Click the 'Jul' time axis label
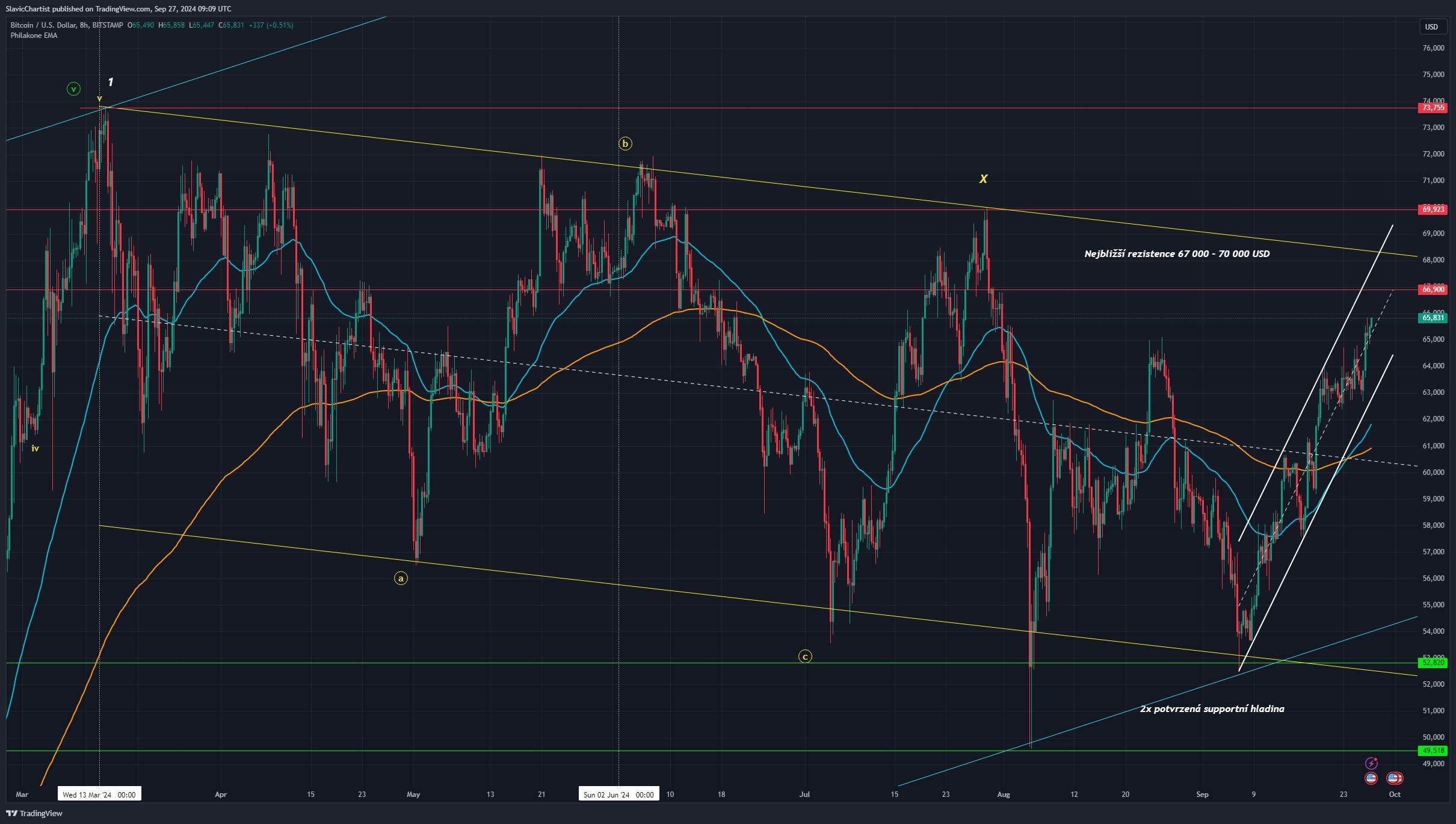This screenshot has height=824, width=1456. pyautogui.click(x=804, y=795)
